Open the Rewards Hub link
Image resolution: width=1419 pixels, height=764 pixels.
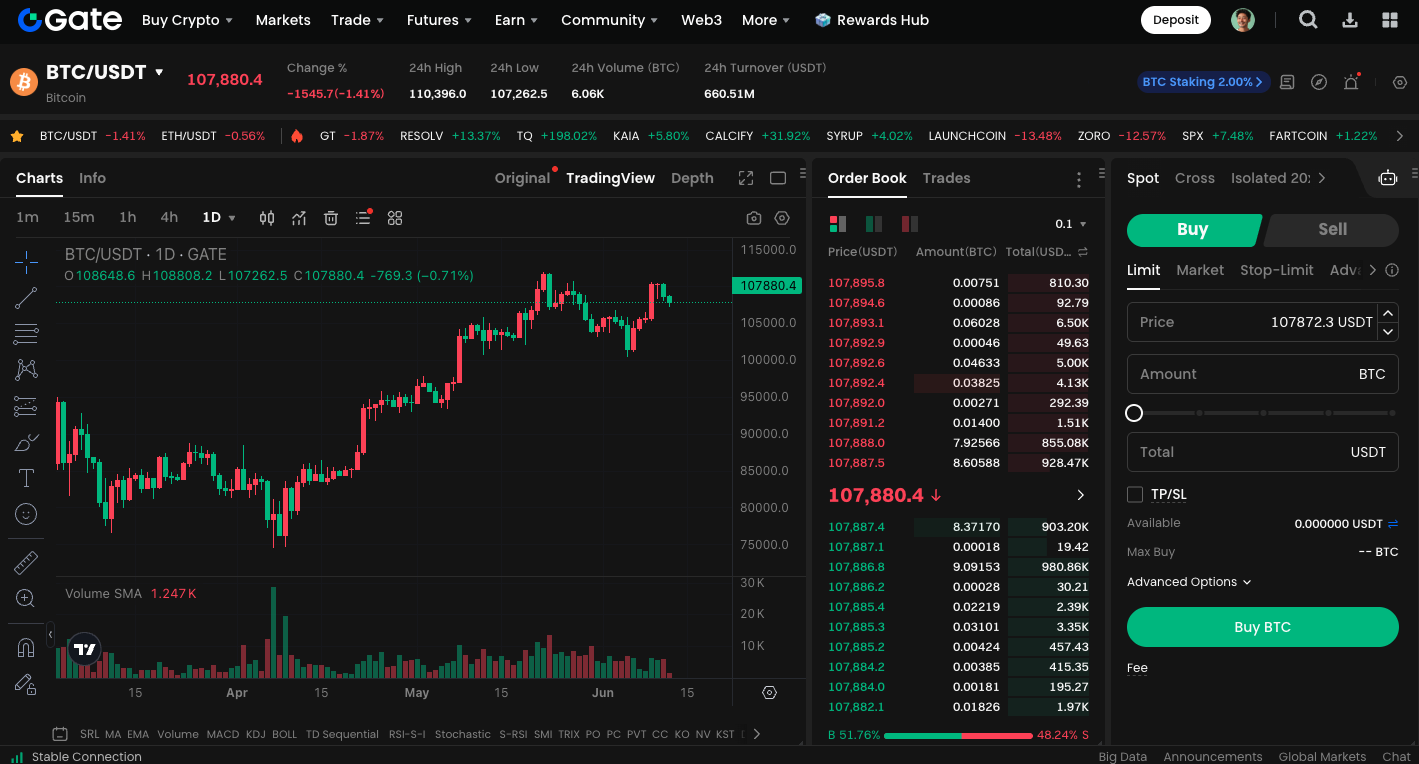[x=872, y=20]
